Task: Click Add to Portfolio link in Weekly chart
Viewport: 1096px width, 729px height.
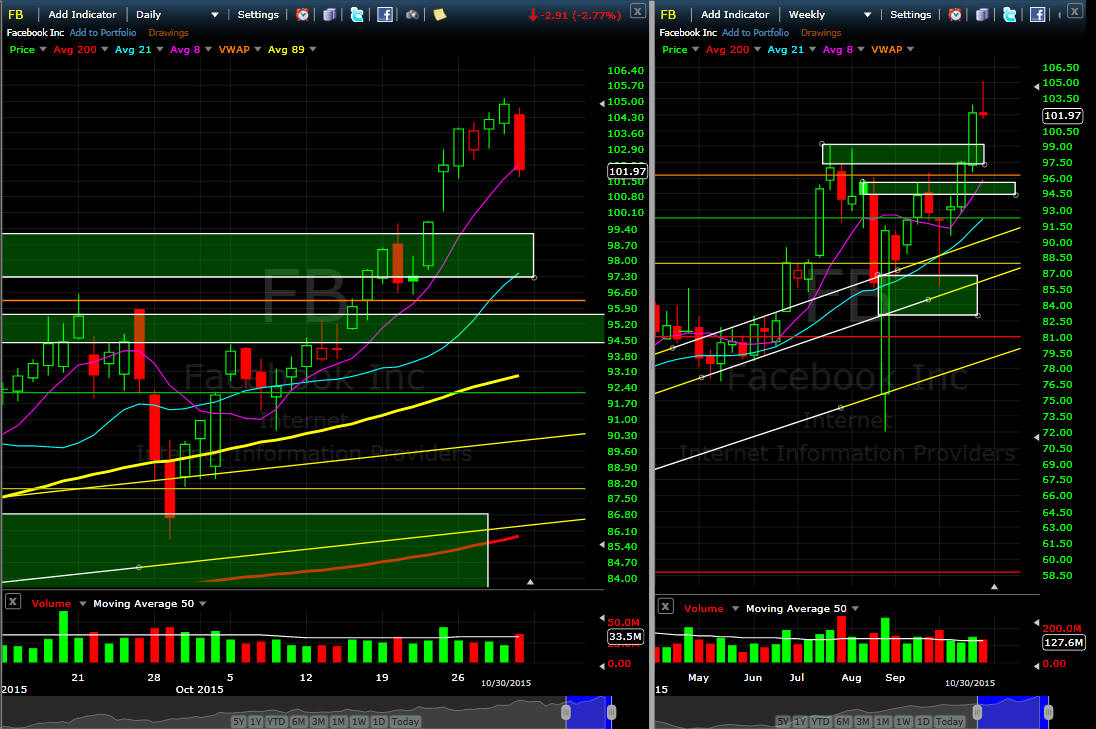Action: 756,32
